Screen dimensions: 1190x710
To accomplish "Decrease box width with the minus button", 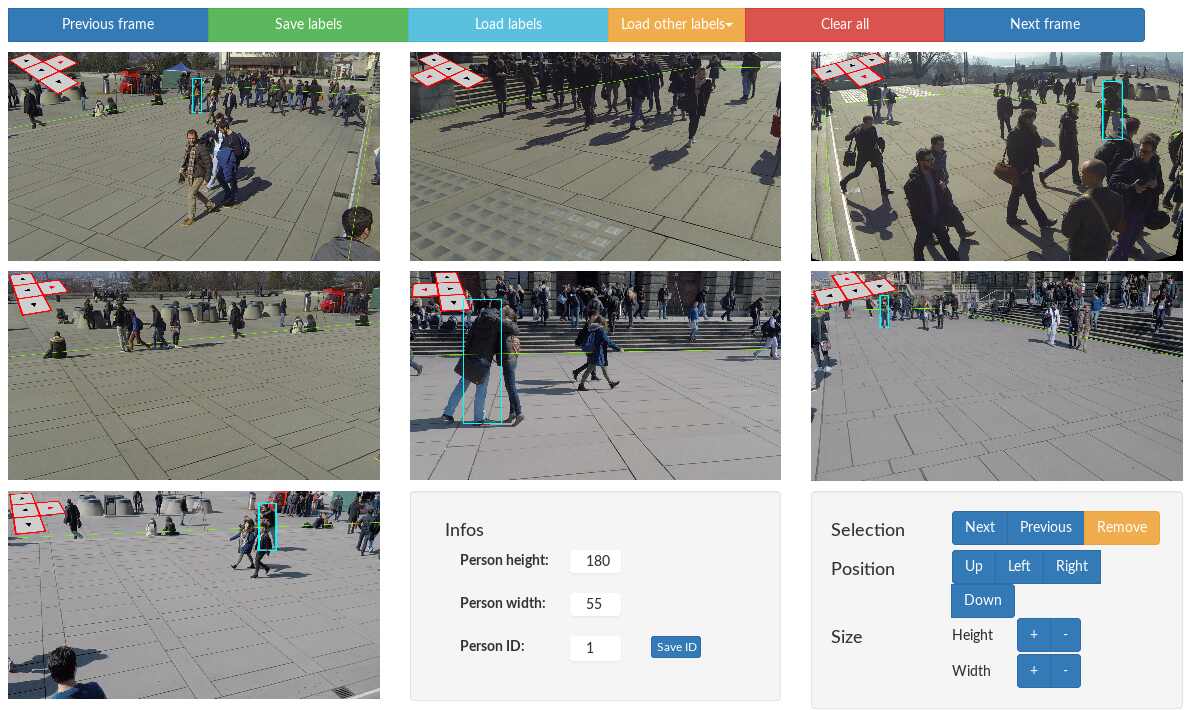I will click(x=1066, y=671).
